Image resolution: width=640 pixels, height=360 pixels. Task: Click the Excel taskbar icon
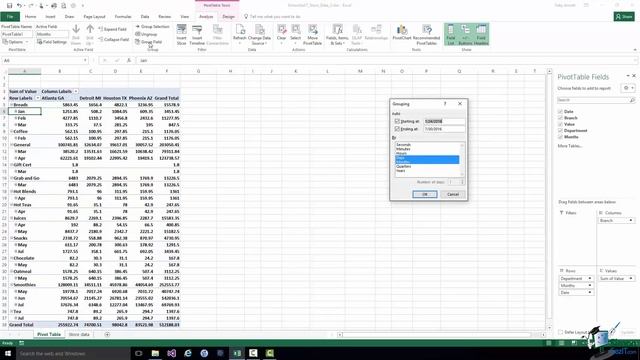coord(237,353)
